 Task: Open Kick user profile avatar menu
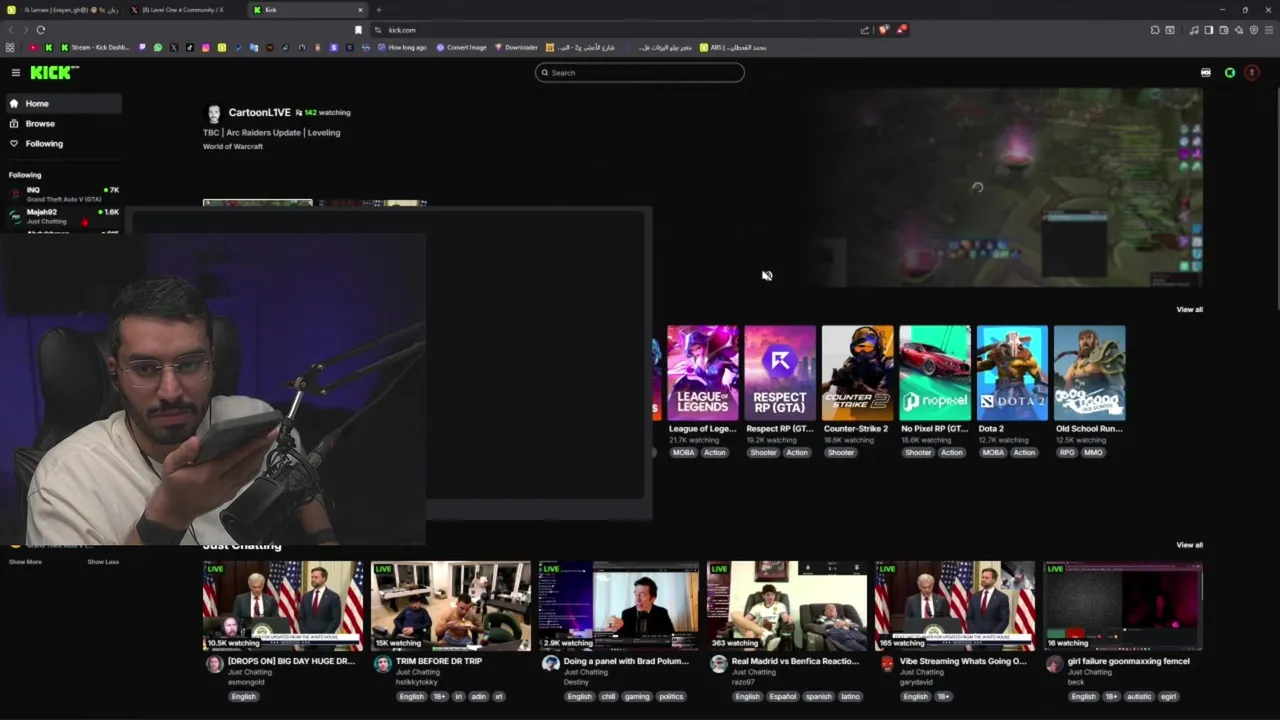click(1252, 73)
